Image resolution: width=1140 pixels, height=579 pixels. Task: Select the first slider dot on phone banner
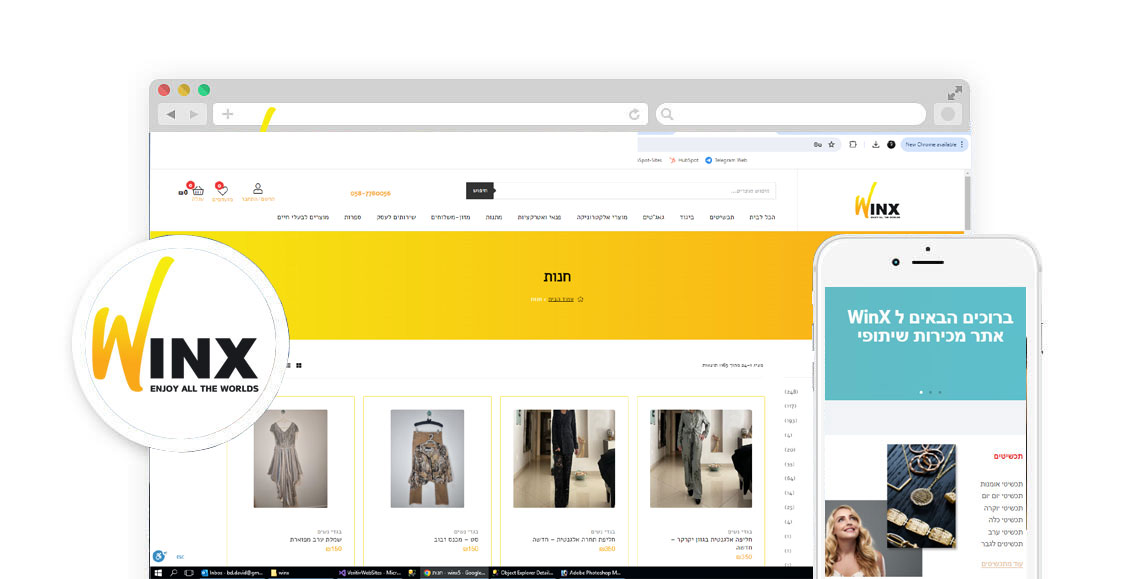[921, 392]
